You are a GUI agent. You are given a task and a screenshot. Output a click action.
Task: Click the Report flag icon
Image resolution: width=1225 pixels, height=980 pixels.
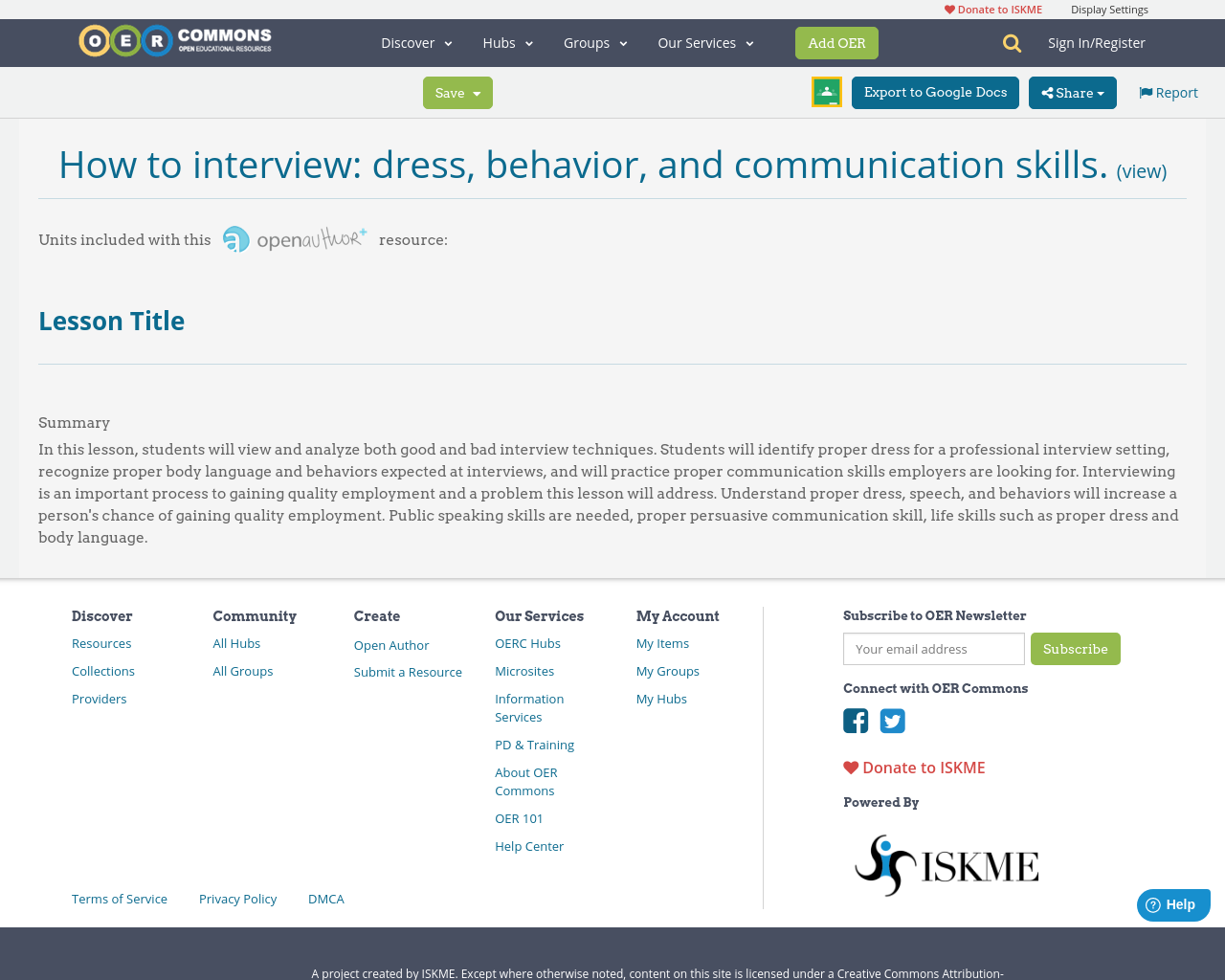pyautogui.click(x=1145, y=90)
